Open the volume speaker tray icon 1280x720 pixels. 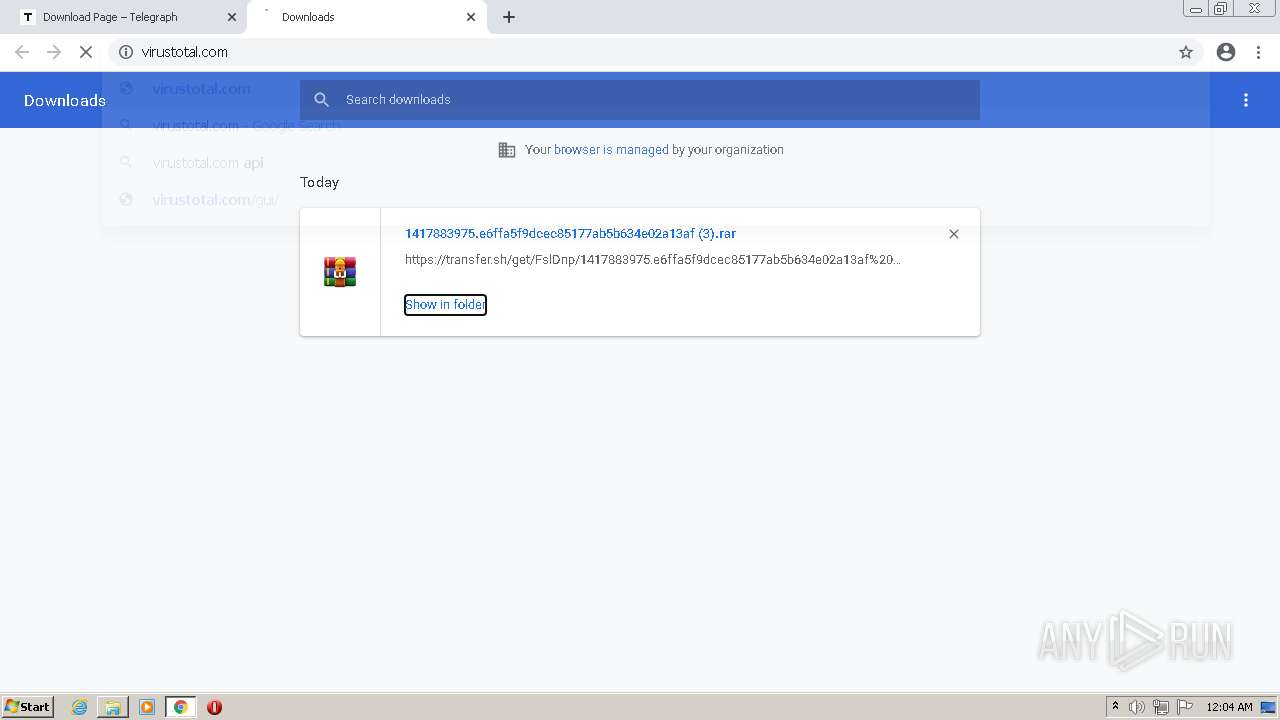(x=1137, y=707)
